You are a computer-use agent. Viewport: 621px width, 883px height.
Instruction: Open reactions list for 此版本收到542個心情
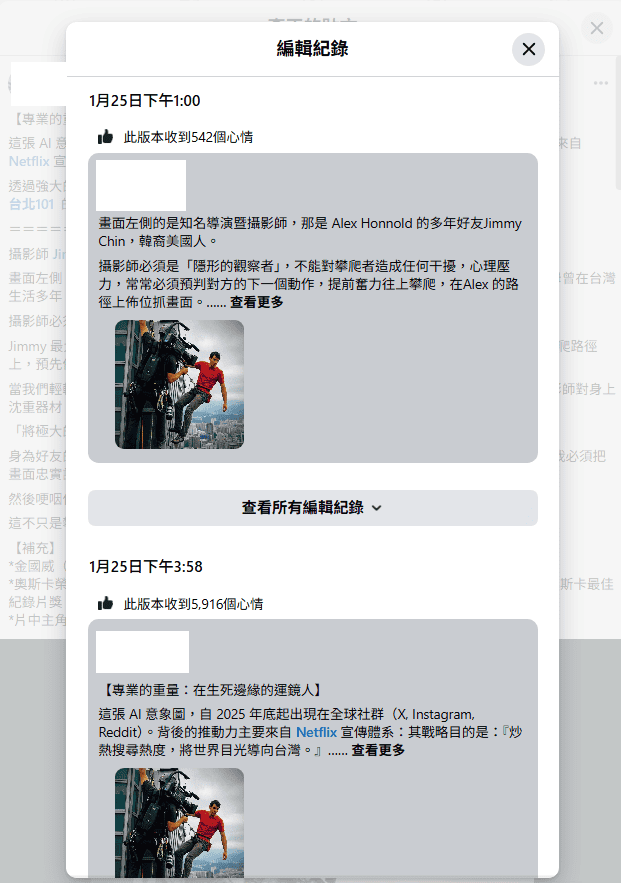pos(188,137)
